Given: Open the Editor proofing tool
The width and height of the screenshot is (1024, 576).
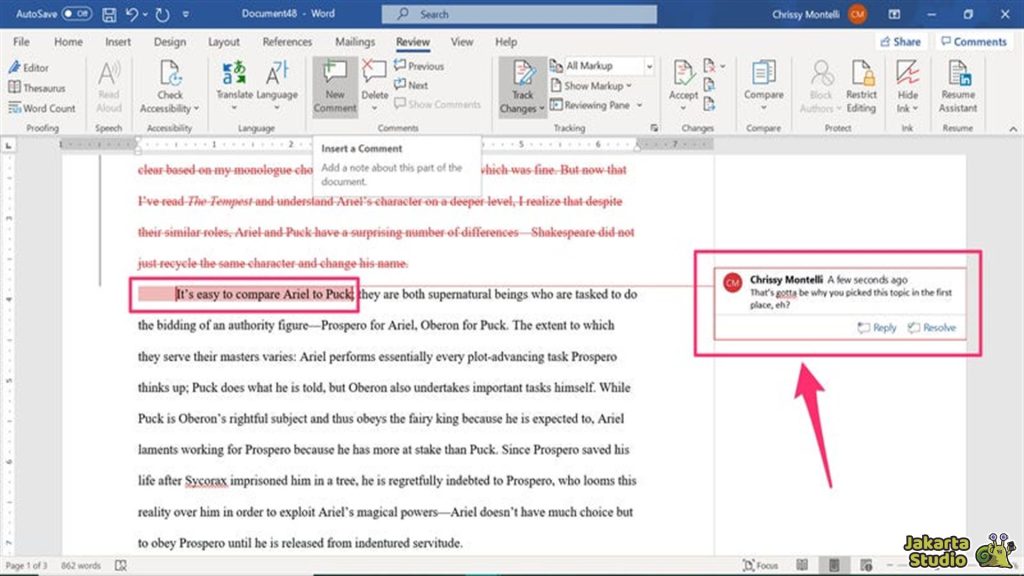Looking at the screenshot, I should click(29, 67).
